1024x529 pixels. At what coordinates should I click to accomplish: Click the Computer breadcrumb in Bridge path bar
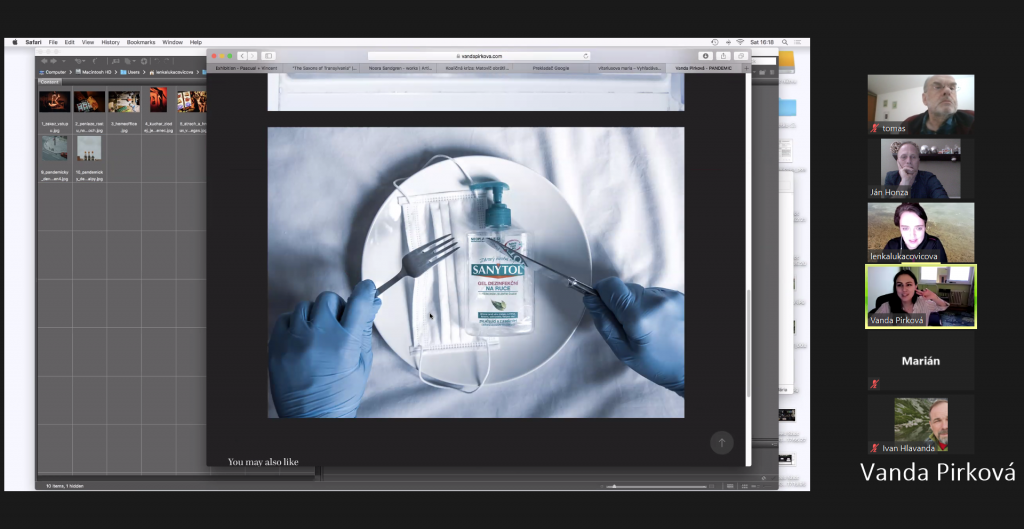pos(54,72)
